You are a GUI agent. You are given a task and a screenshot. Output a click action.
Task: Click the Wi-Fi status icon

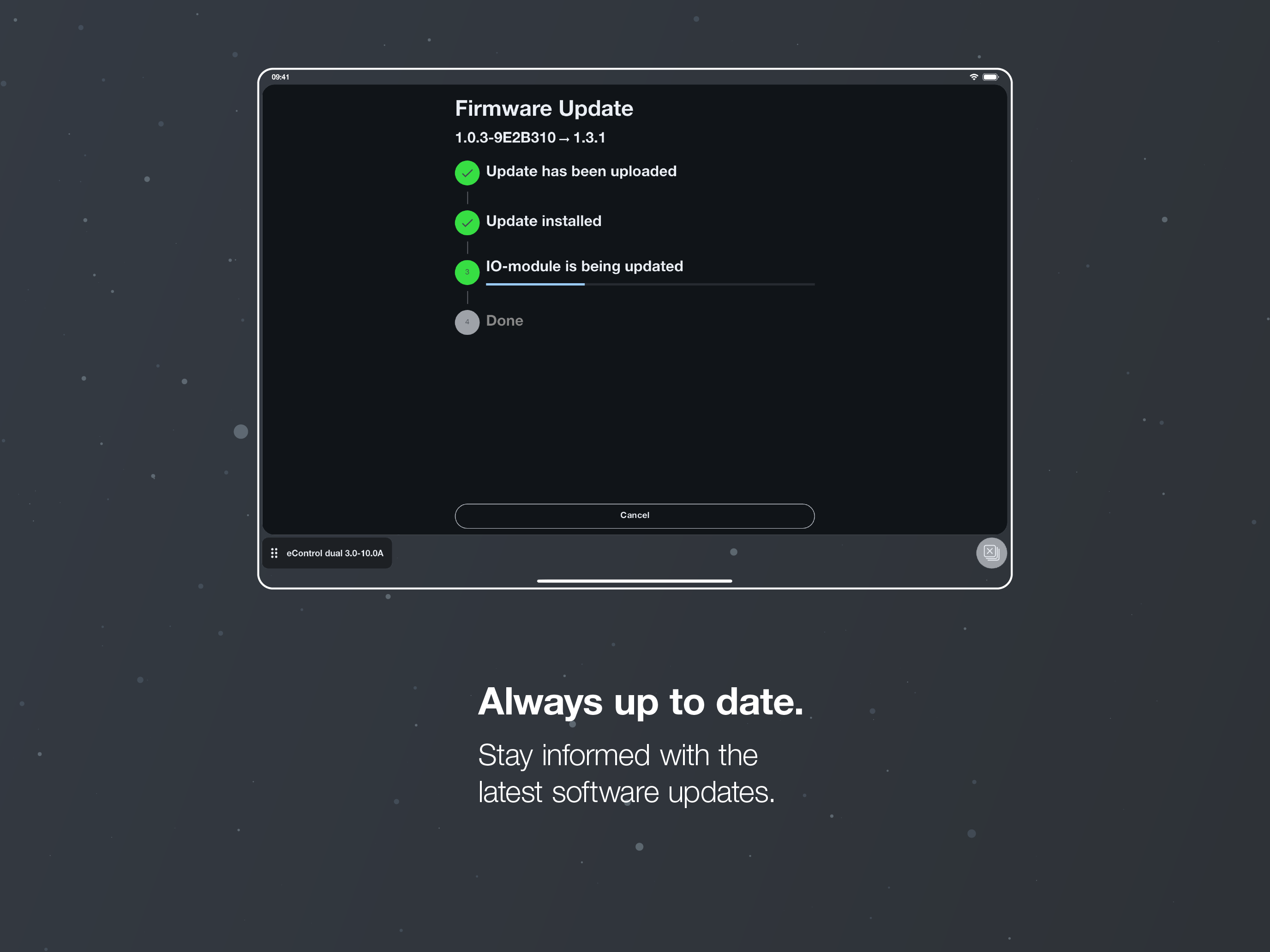[x=974, y=77]
